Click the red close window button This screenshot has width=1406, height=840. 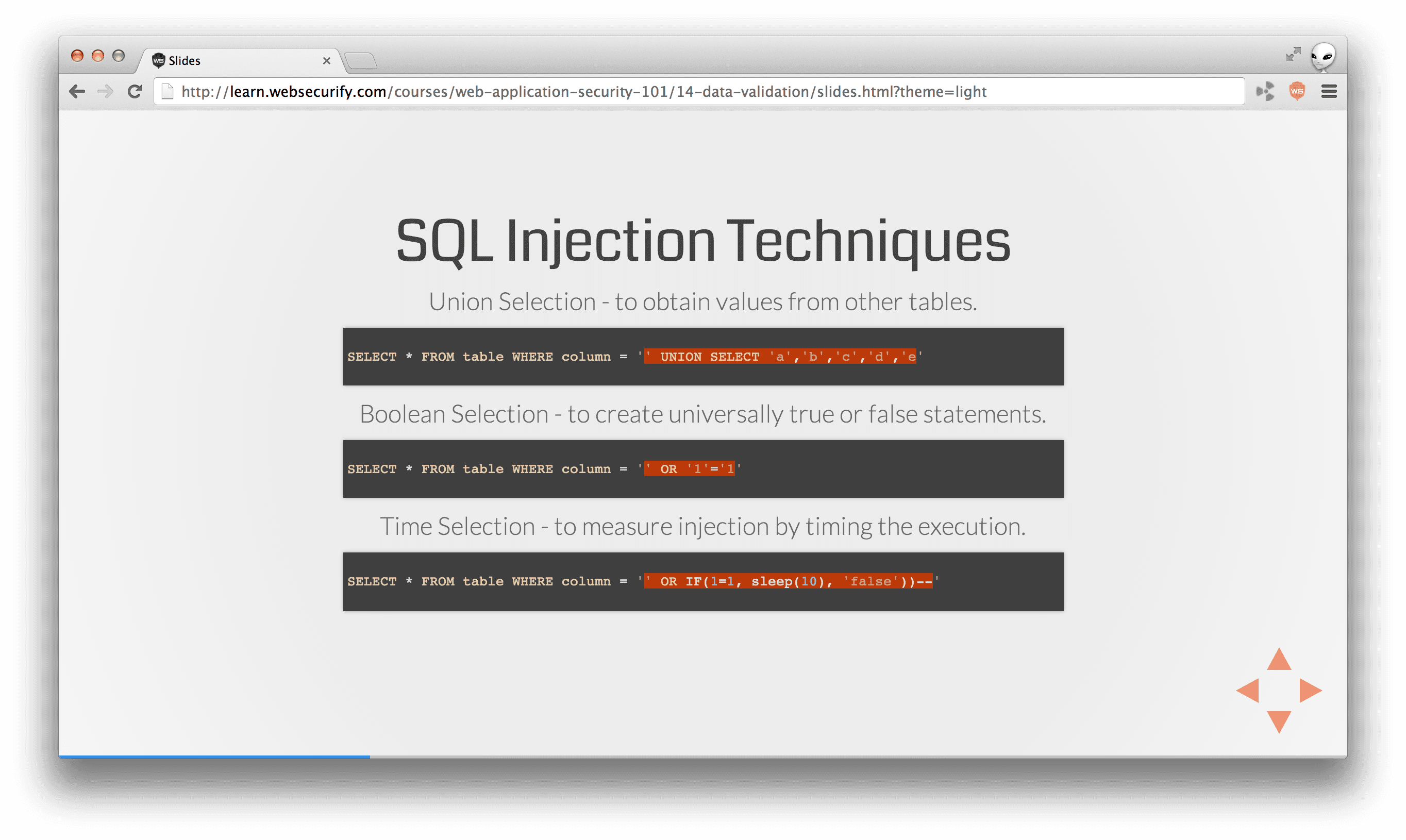[x=77, y=56]
